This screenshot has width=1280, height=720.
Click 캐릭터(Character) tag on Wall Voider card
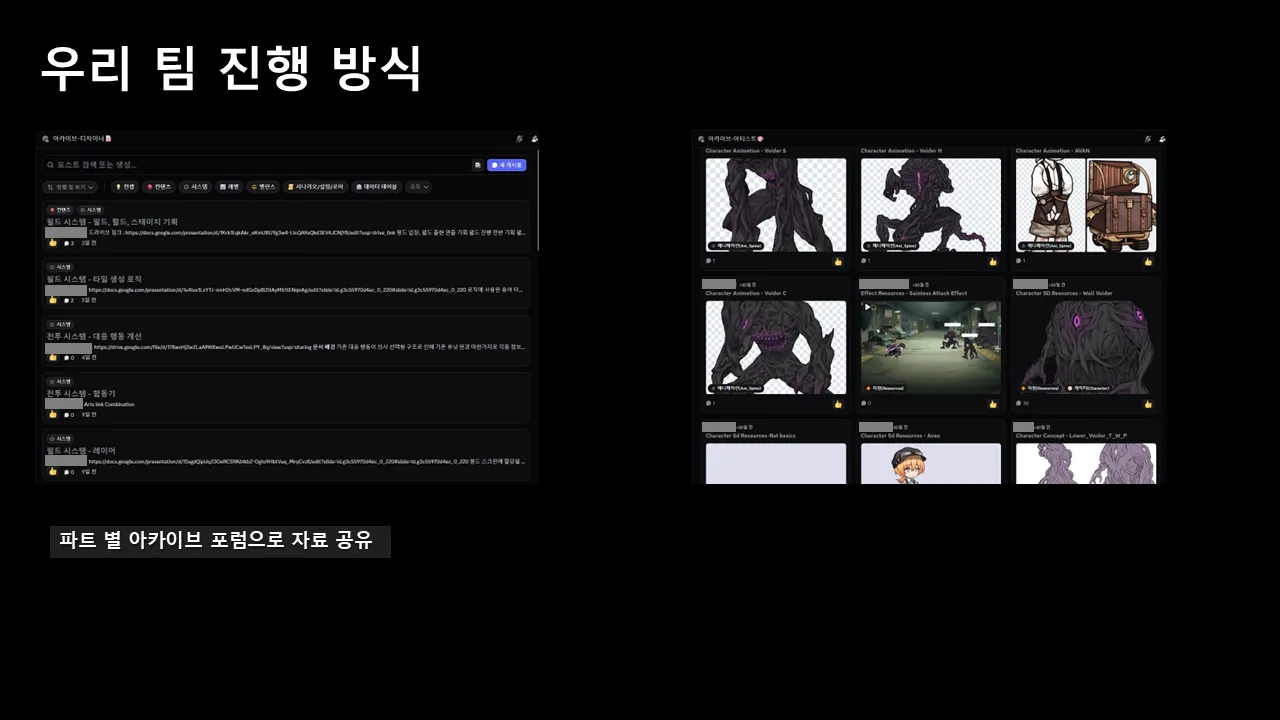pyautogui.click(x=1089, y=388)
